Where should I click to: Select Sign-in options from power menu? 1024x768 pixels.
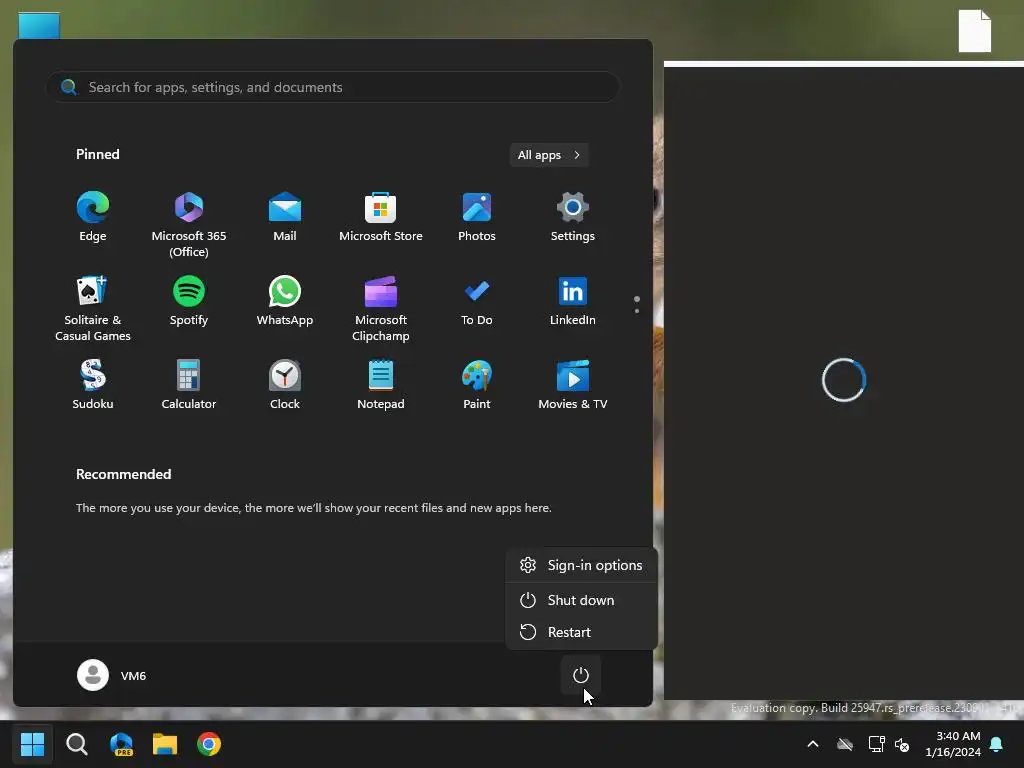[581, 566]
